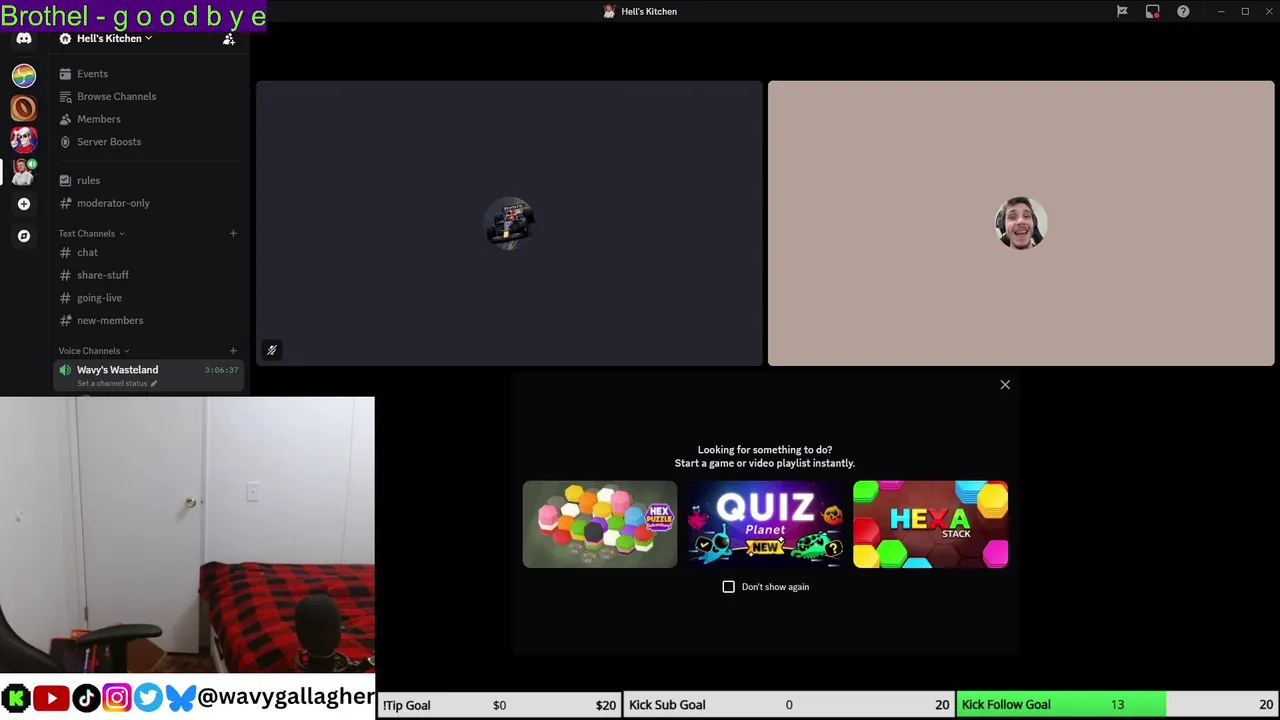Close the game suggestion popup
Viewport: 1280px width, 720px height.
[1005, 385]
